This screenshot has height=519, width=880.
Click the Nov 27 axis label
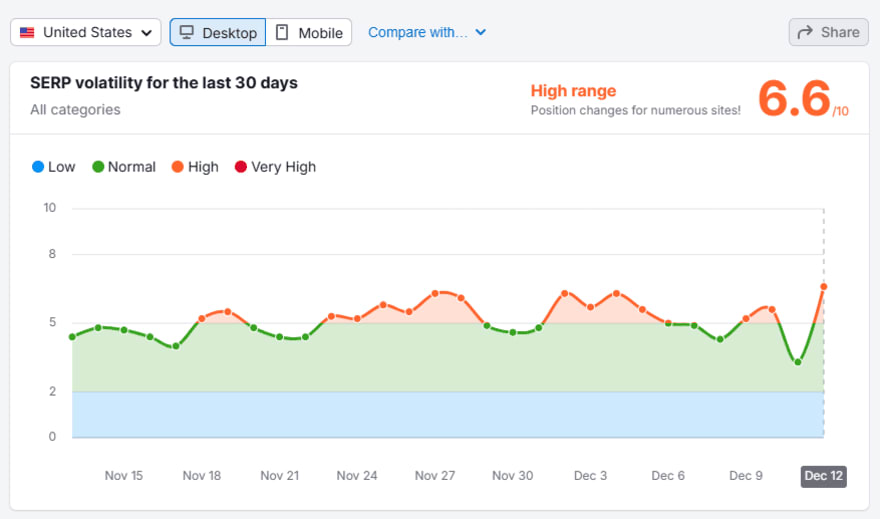(x=435, y=476)
